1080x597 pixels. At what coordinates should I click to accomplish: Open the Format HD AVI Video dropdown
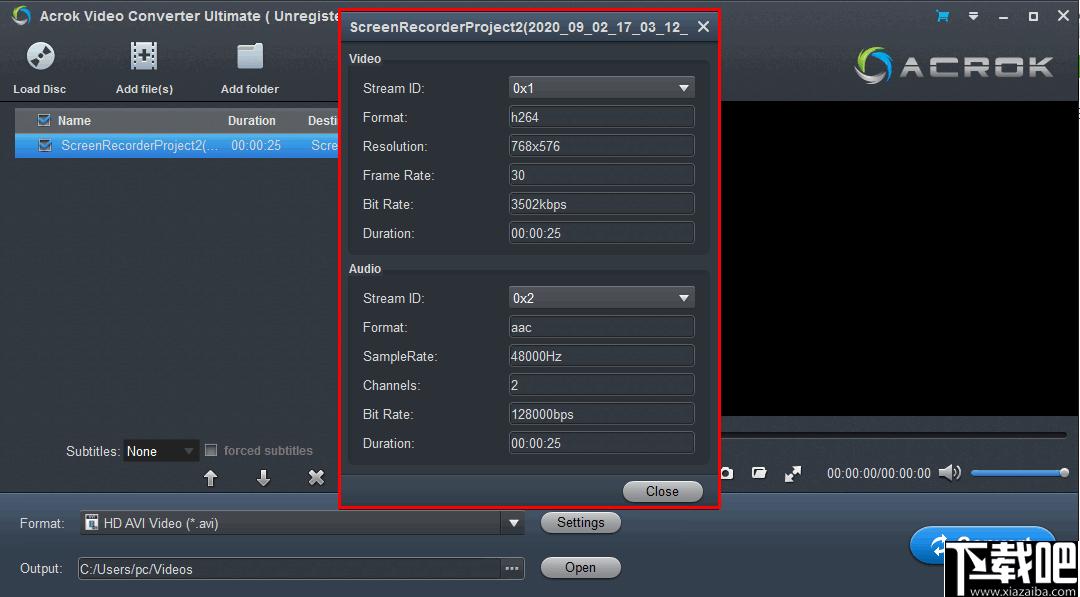[x=302, y=523]
